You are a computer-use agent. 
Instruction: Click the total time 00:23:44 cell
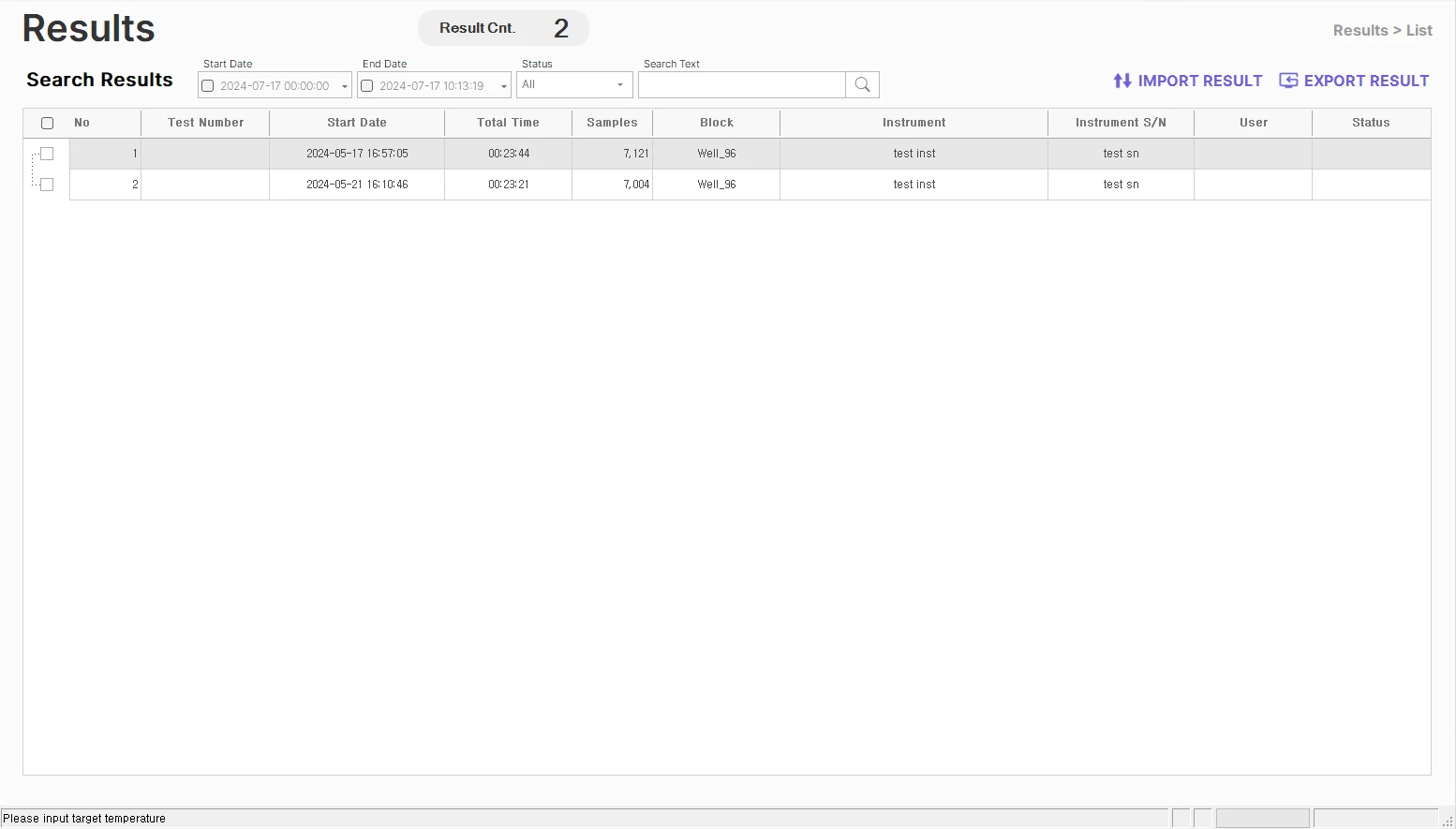click(509, 154)
